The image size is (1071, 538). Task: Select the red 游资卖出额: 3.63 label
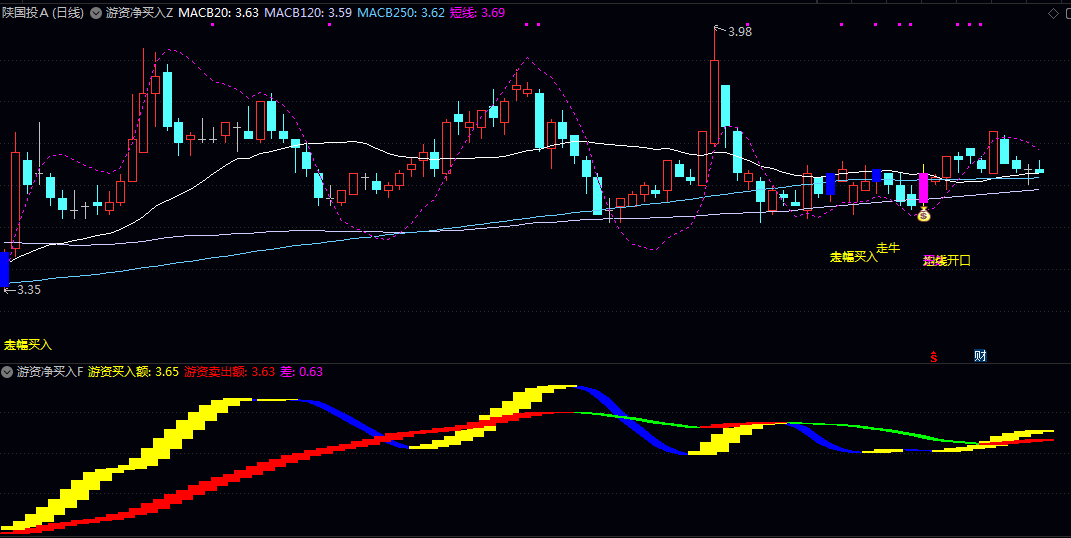(x=230, y=372)
